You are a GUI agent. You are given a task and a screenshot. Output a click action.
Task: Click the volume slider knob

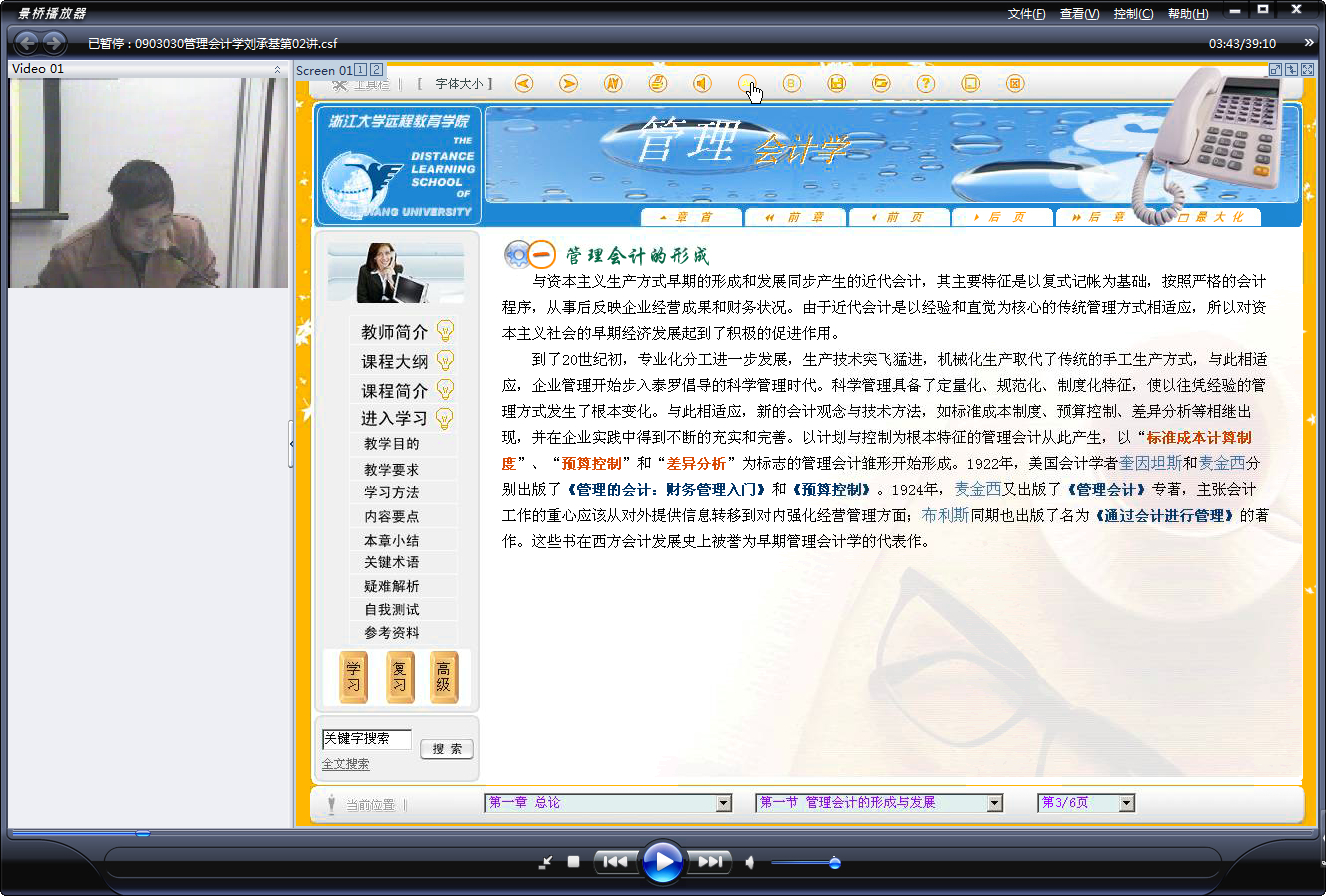[x=835, y=863]
